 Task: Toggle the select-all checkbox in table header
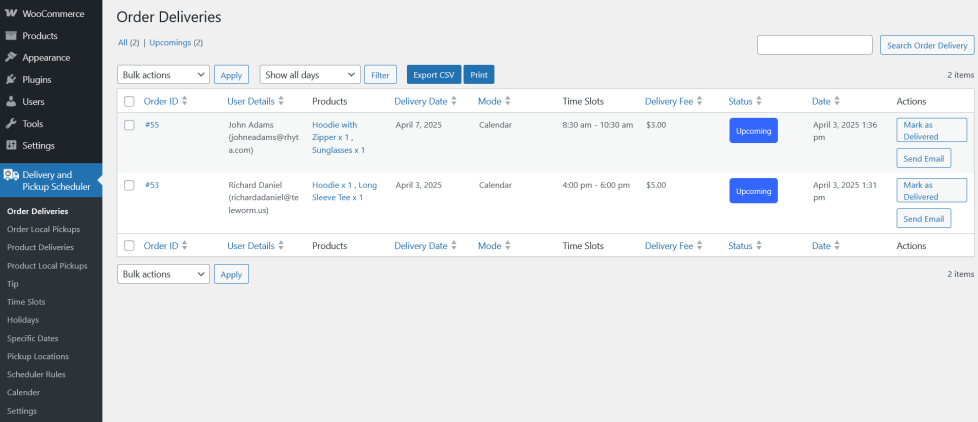[x=129, y=101]
